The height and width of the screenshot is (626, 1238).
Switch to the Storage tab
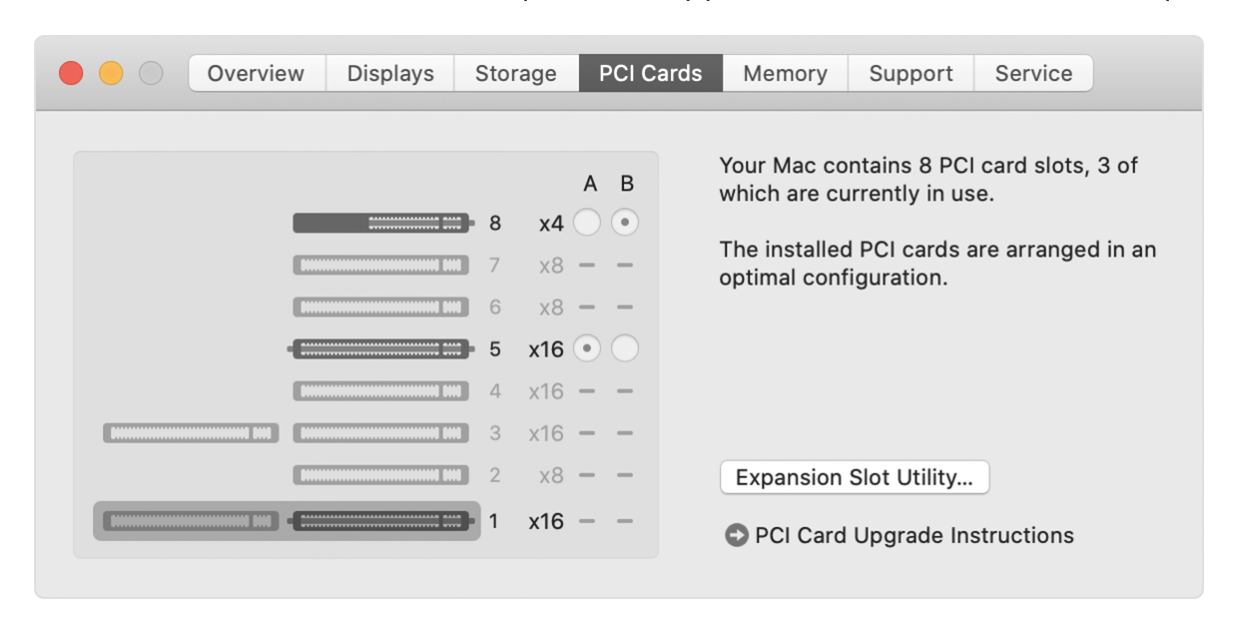pos(516,73)
